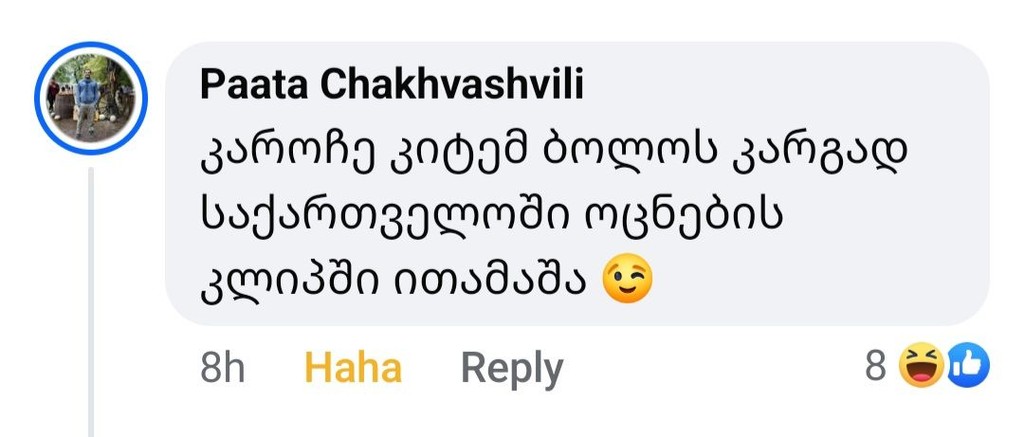Reply to Paata's comment
Viewport: 1024px width, 437px height.
[x=511, y=368]
